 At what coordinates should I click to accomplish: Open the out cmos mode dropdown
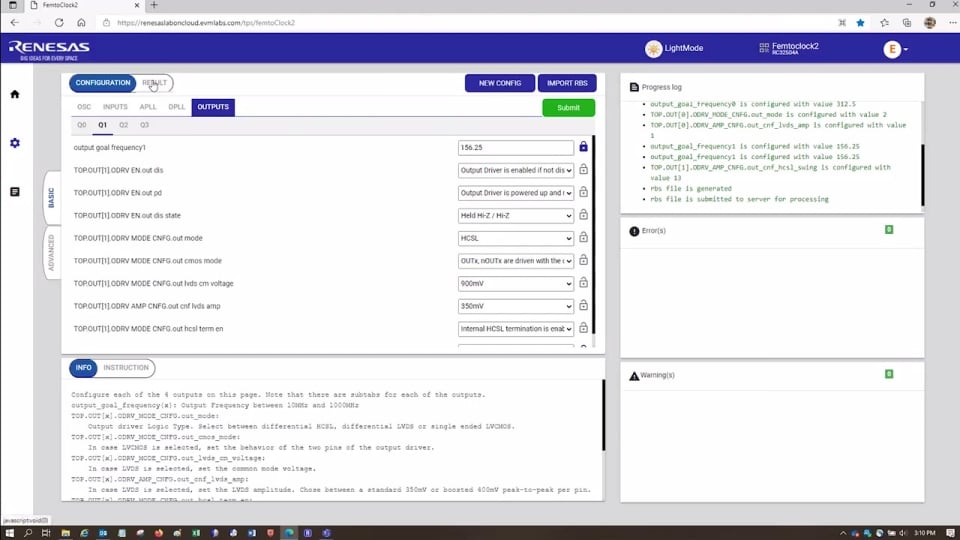tap(516, 261)
